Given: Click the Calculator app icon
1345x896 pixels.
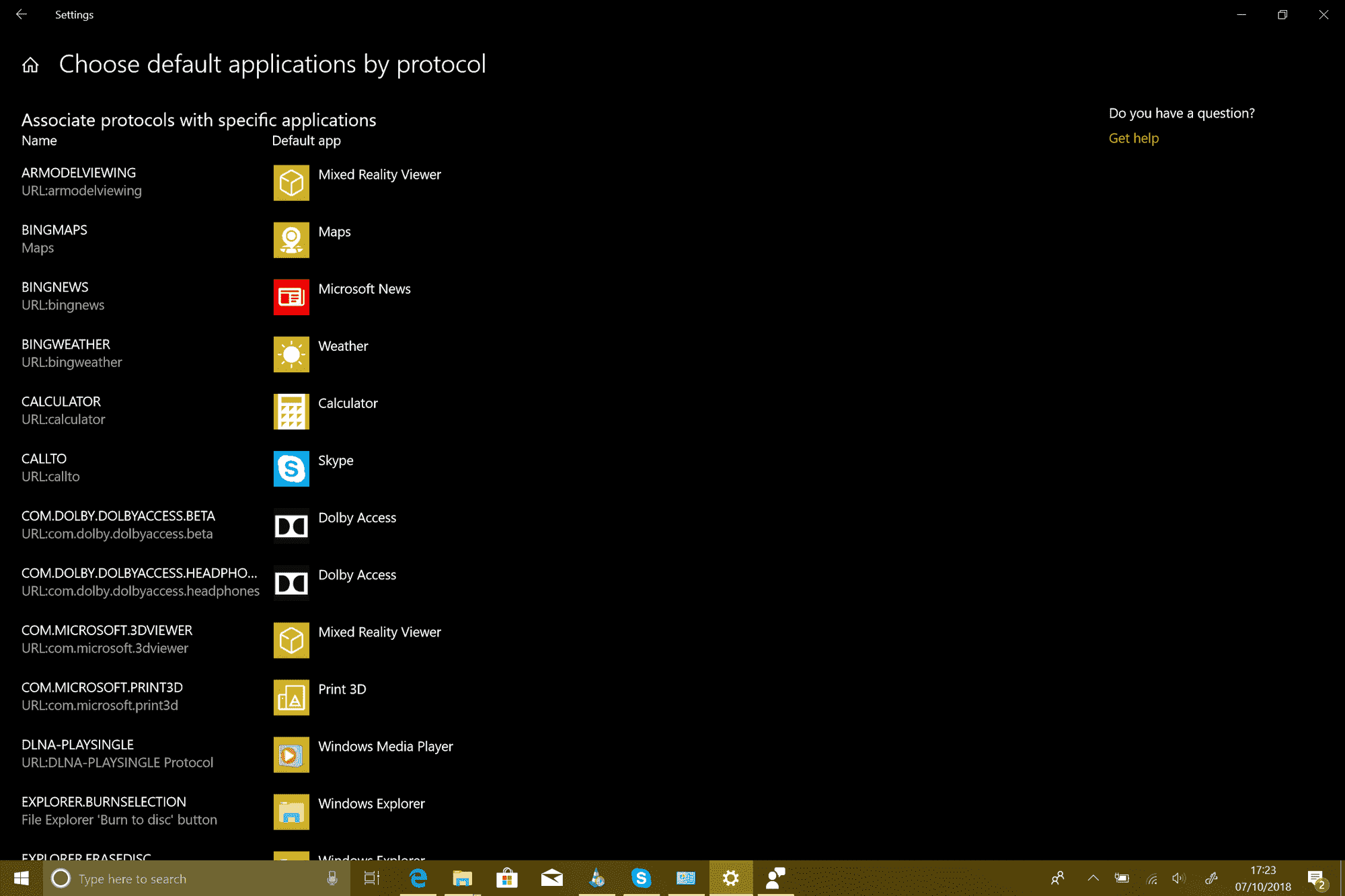Looking at the screenshot, I should pyautogui.click(x=291, y=411).
